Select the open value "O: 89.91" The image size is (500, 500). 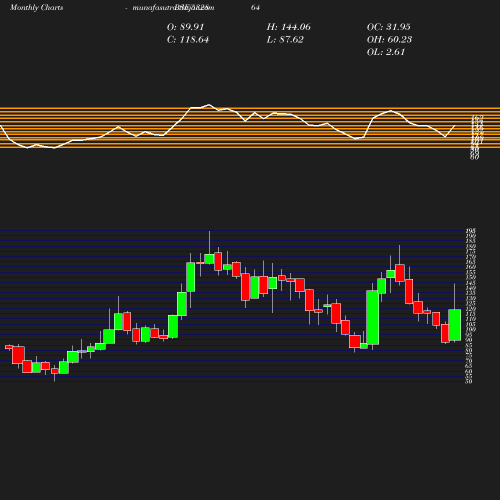[x=185, y=27]
